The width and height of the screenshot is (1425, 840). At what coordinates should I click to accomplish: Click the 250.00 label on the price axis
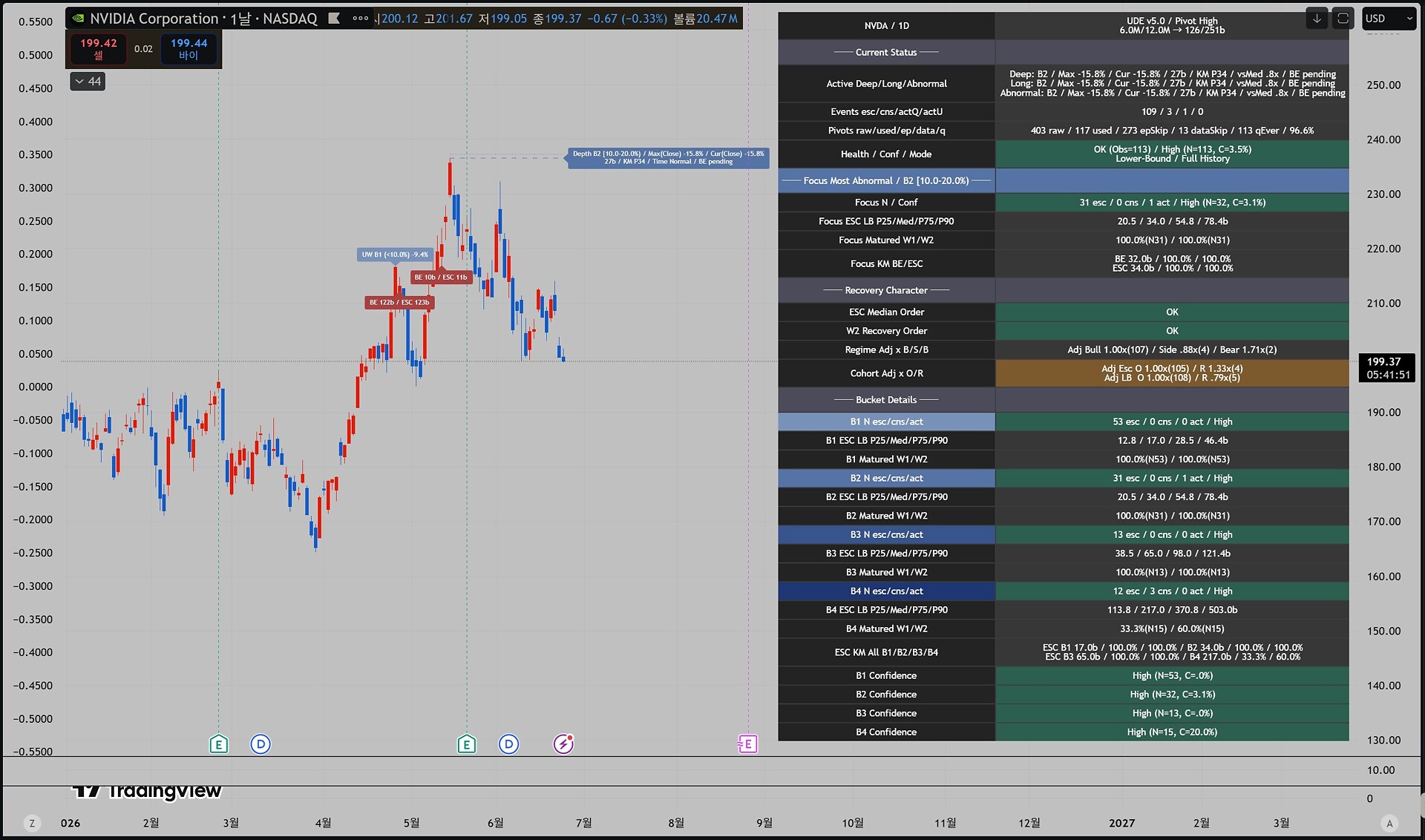[x=1383, y=85]
